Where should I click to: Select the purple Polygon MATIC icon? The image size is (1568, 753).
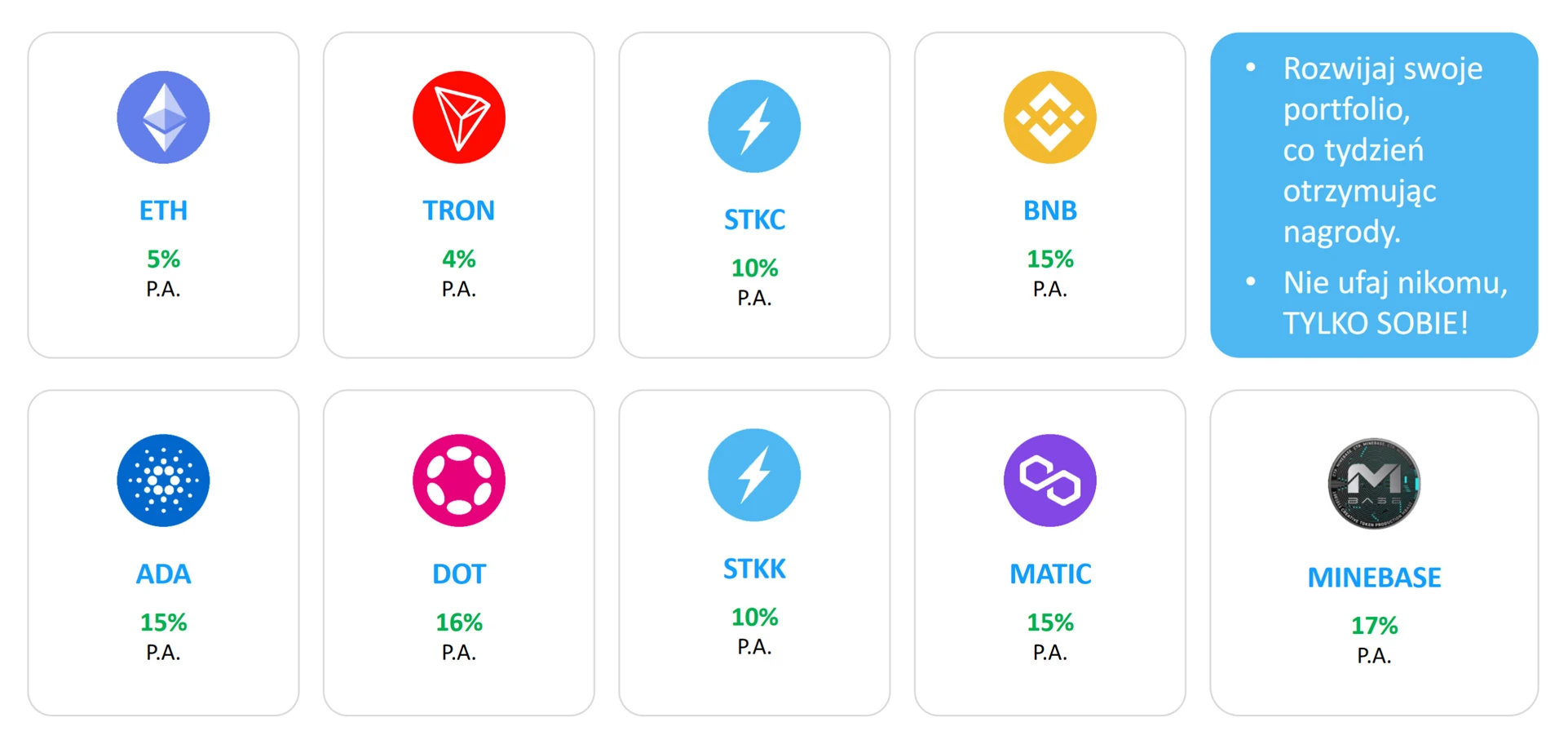(1050, 481)
